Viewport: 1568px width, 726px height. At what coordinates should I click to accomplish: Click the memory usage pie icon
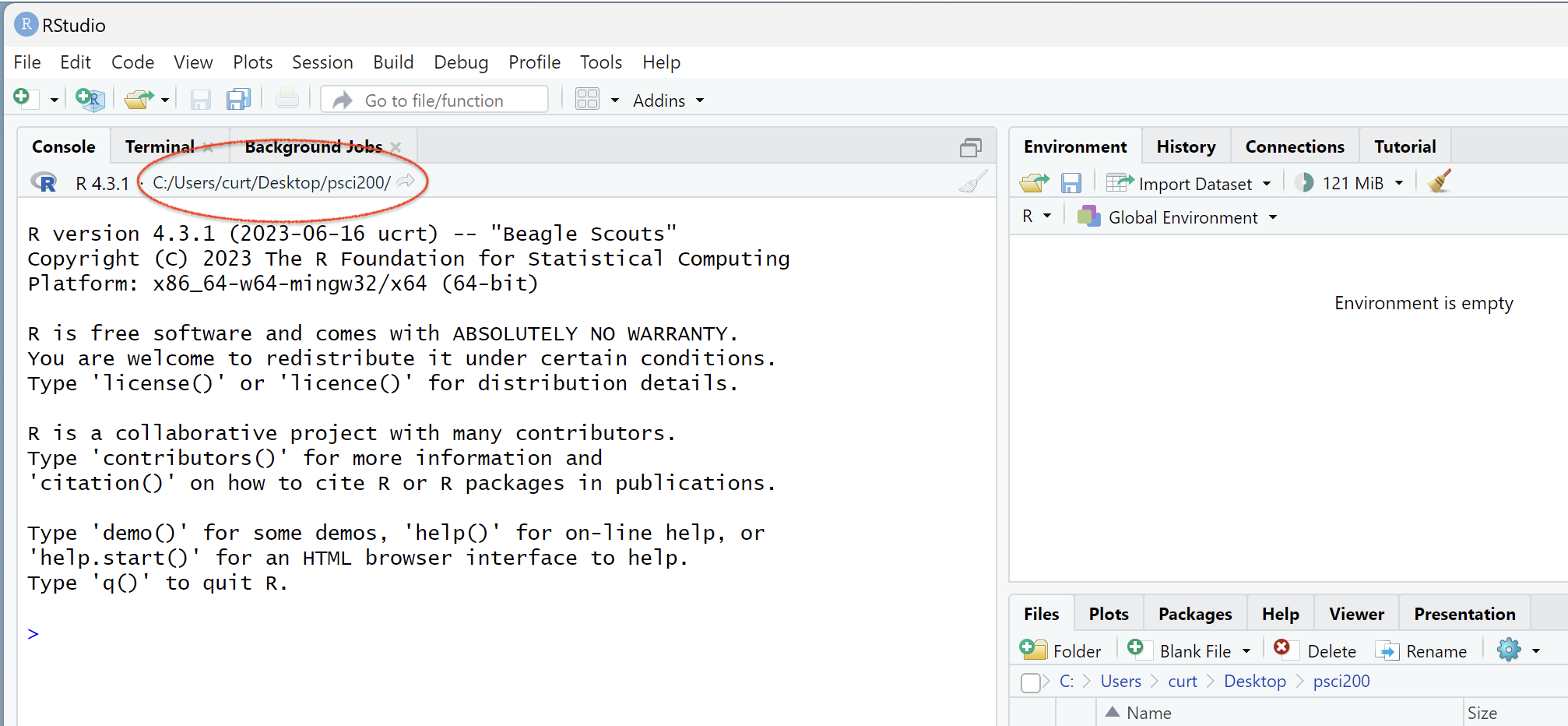point(1304,182)
